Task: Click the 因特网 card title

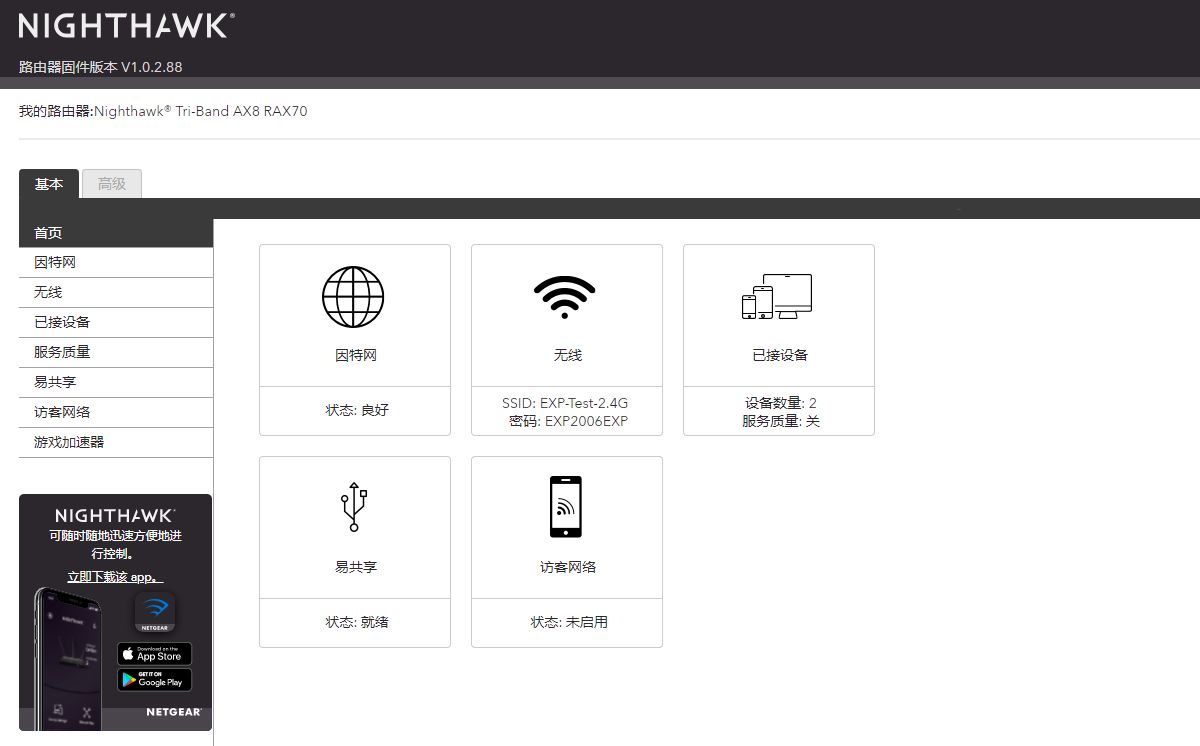Action: (355, 355)
